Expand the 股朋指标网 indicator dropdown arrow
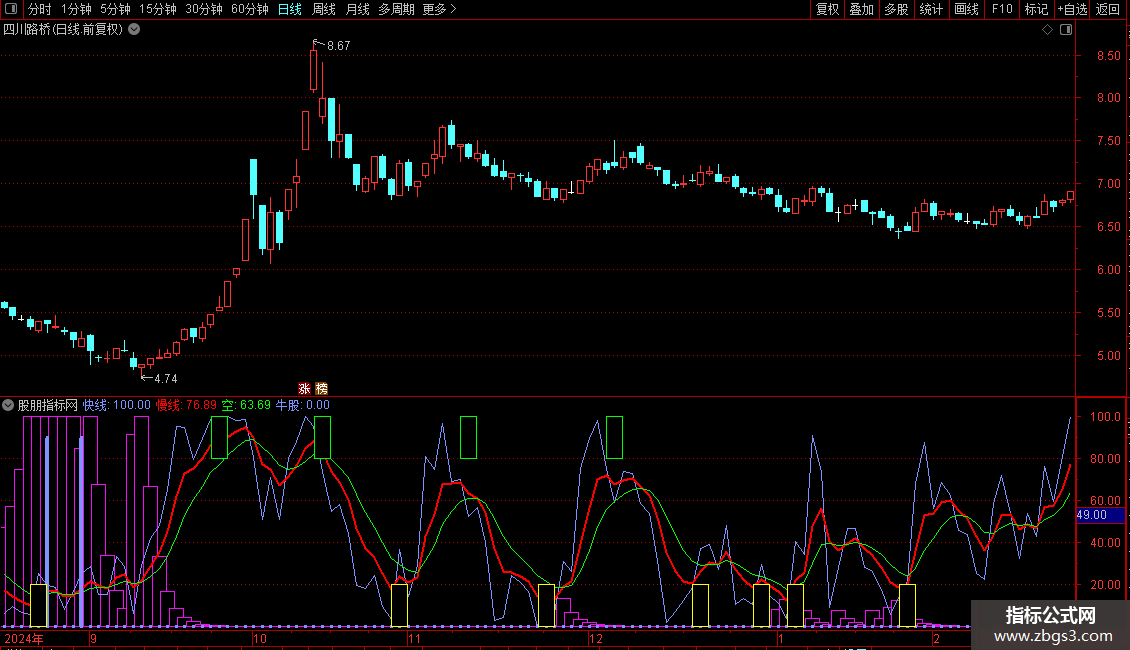The height and width of the screenshot is (650, 1130). click(9, 406)
